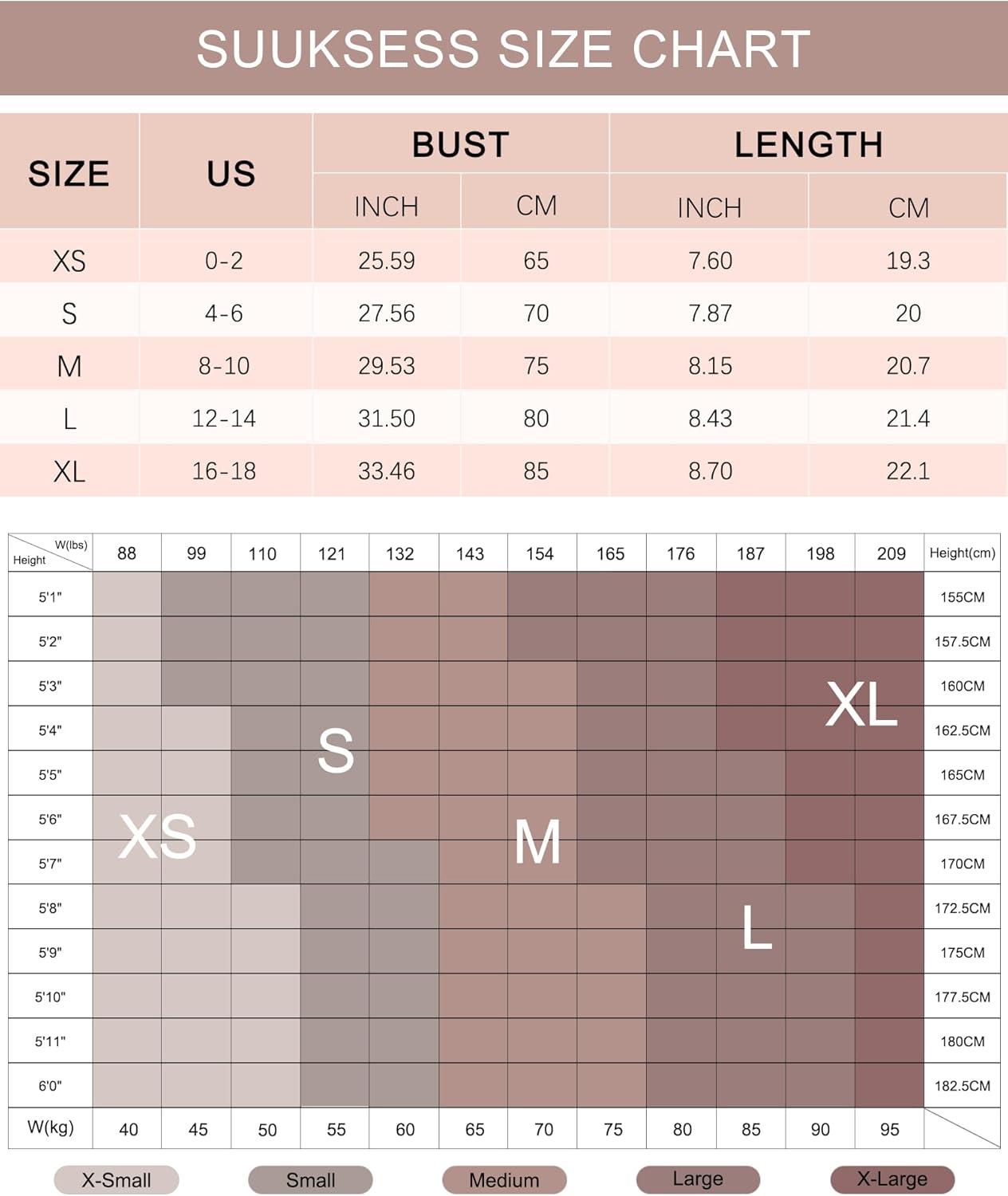The image size is (1008, 1196).
Task: Click the BUST column header
Action: coord(460,144)
